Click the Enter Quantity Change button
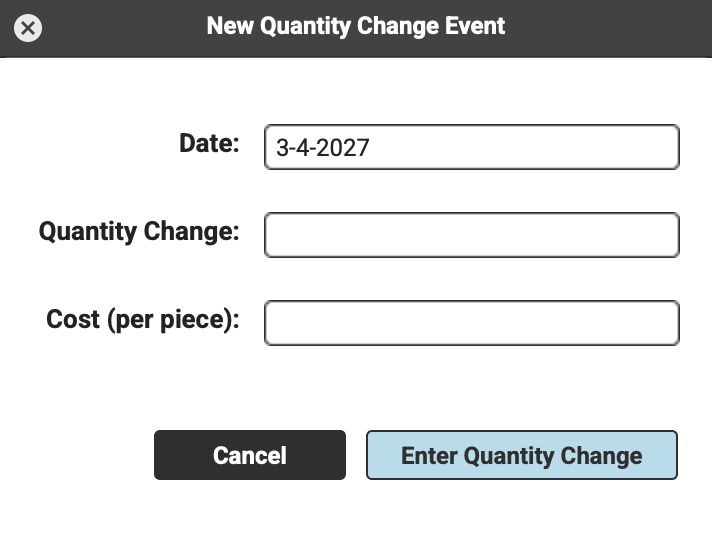712x546 pixels. (x=521, y=456)
